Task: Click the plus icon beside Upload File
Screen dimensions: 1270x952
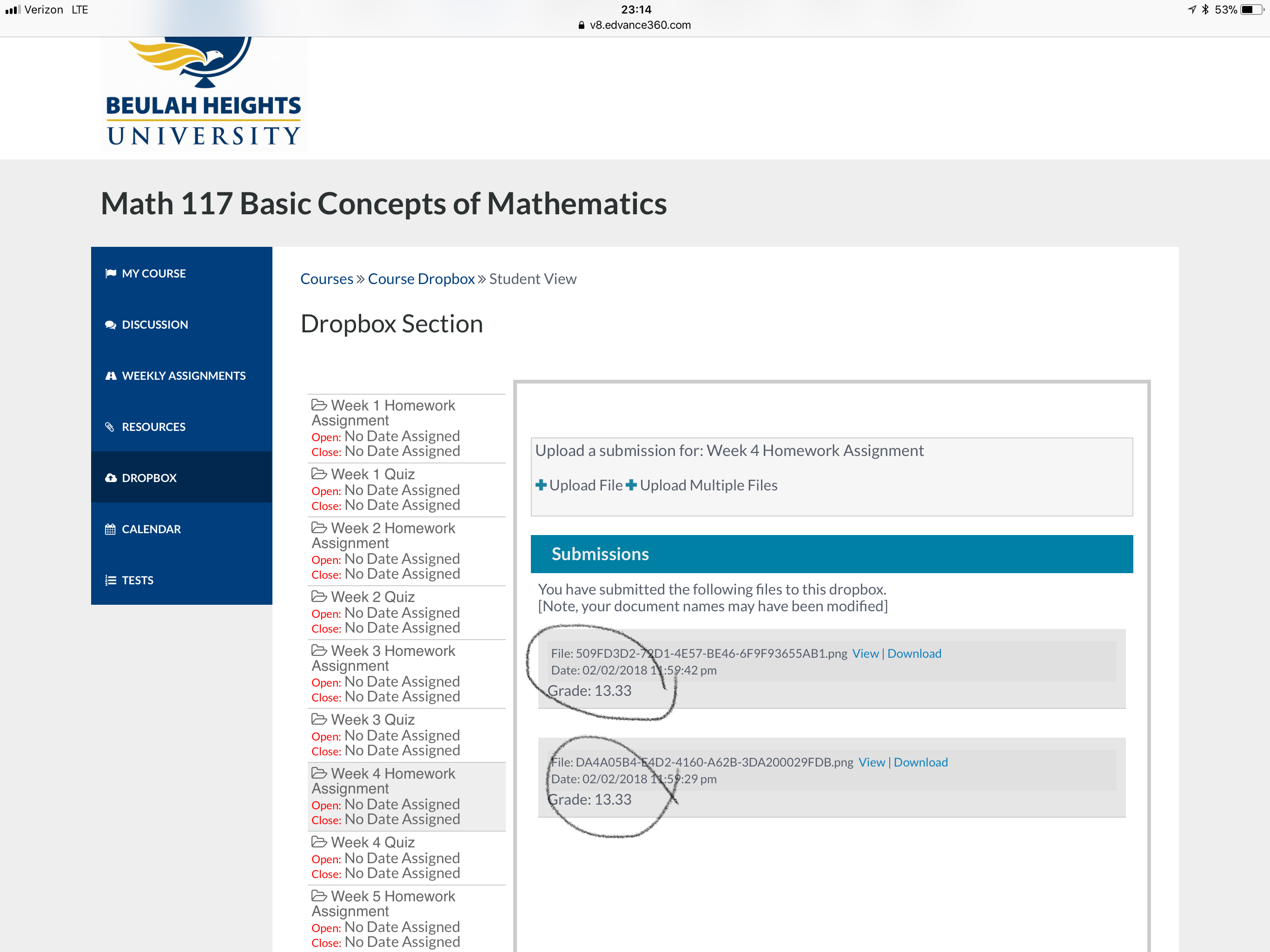Action: coord(541,485)
